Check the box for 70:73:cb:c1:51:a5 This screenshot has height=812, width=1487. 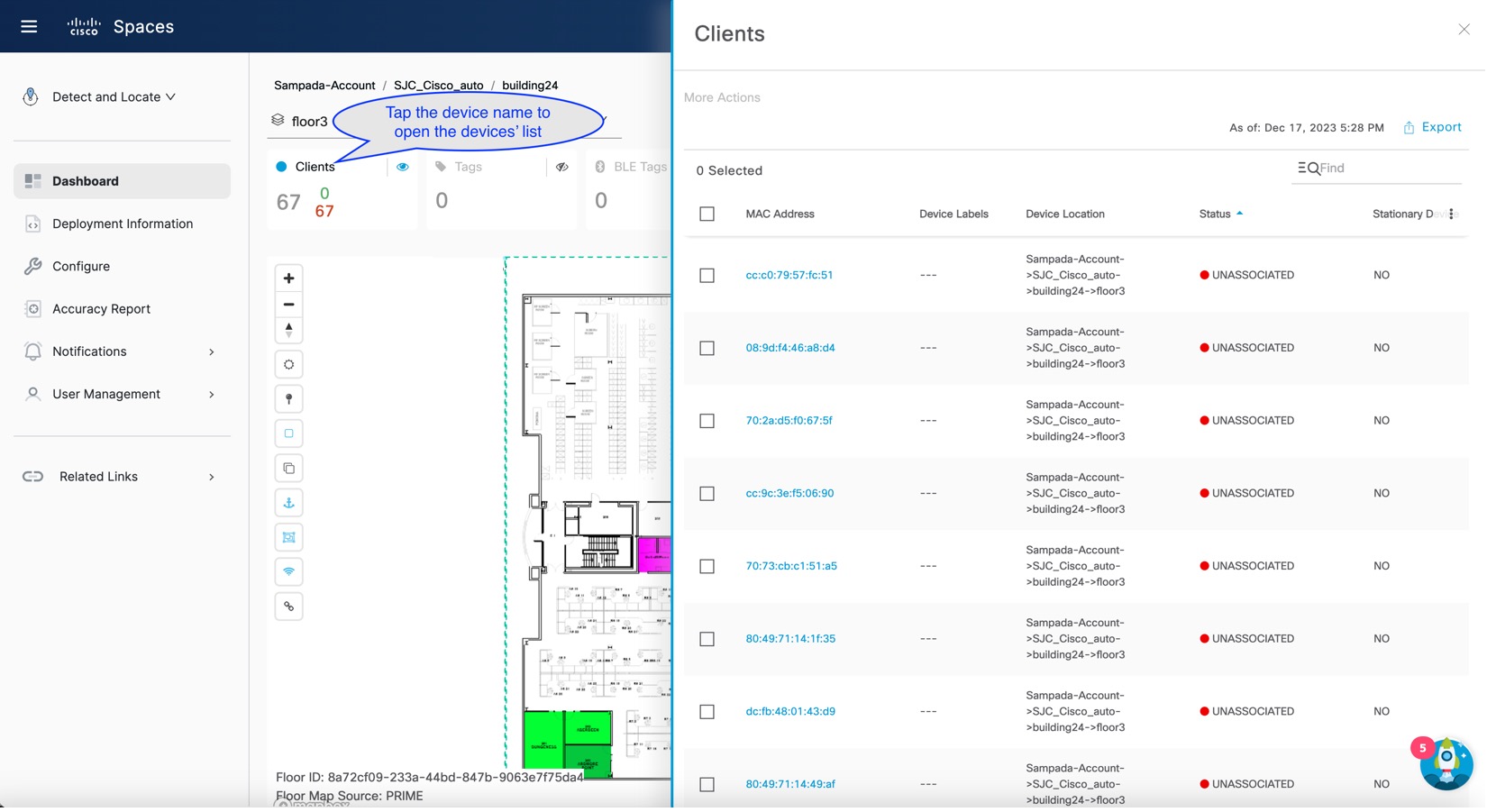[707, 567]
